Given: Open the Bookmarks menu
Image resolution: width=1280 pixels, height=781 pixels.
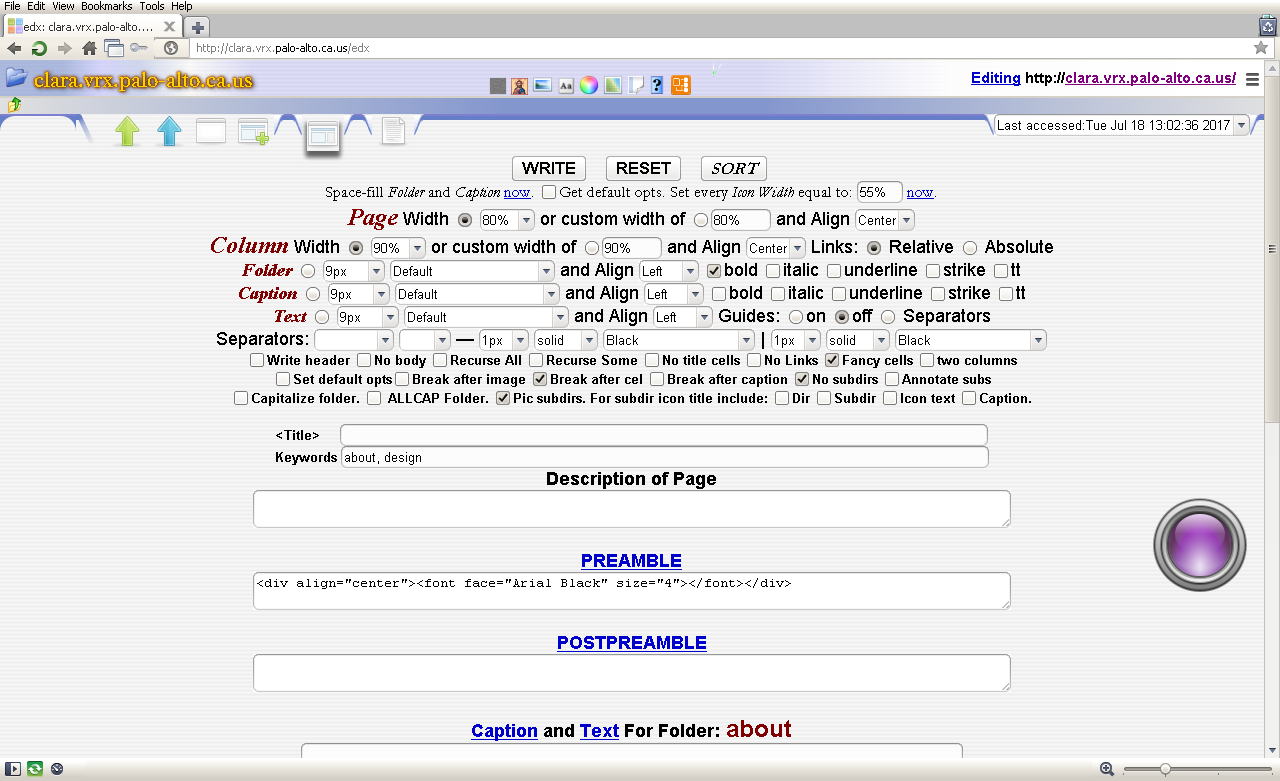Looking at the screenshot, I should [x=106, y=6].
